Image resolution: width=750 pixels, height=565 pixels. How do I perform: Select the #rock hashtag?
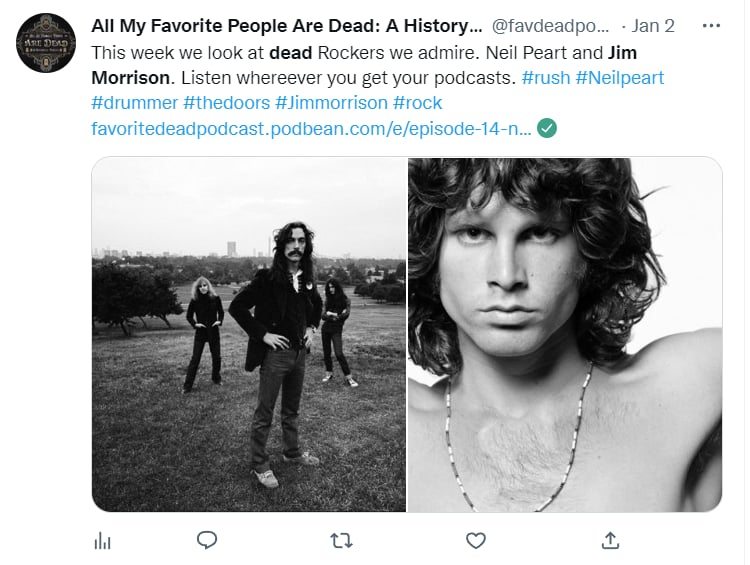click(x=418, y=103)
